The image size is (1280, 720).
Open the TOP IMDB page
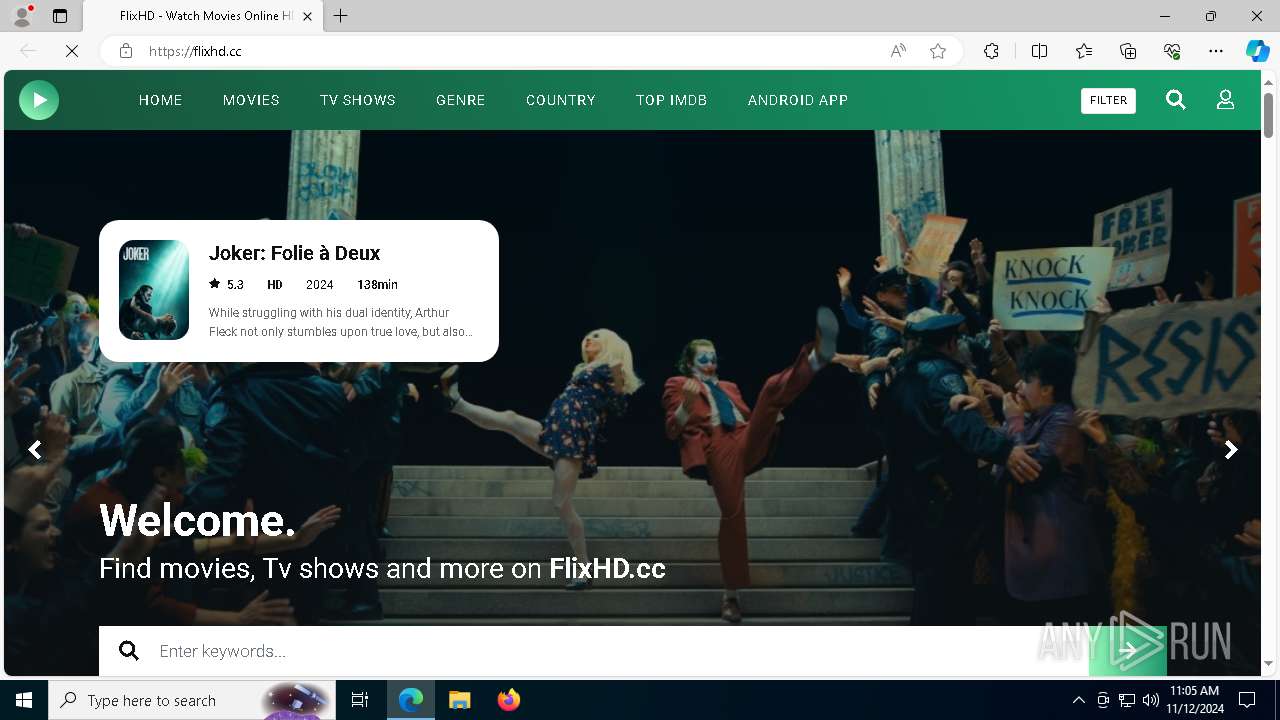(x=671, y=100)
